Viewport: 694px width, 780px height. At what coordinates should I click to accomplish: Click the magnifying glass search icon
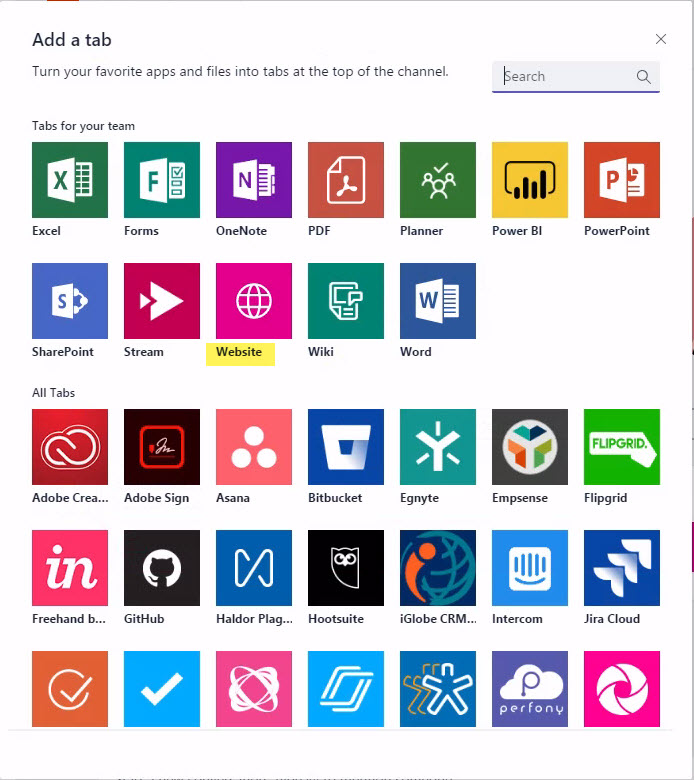pyautogui.click(x=644, y=77)
